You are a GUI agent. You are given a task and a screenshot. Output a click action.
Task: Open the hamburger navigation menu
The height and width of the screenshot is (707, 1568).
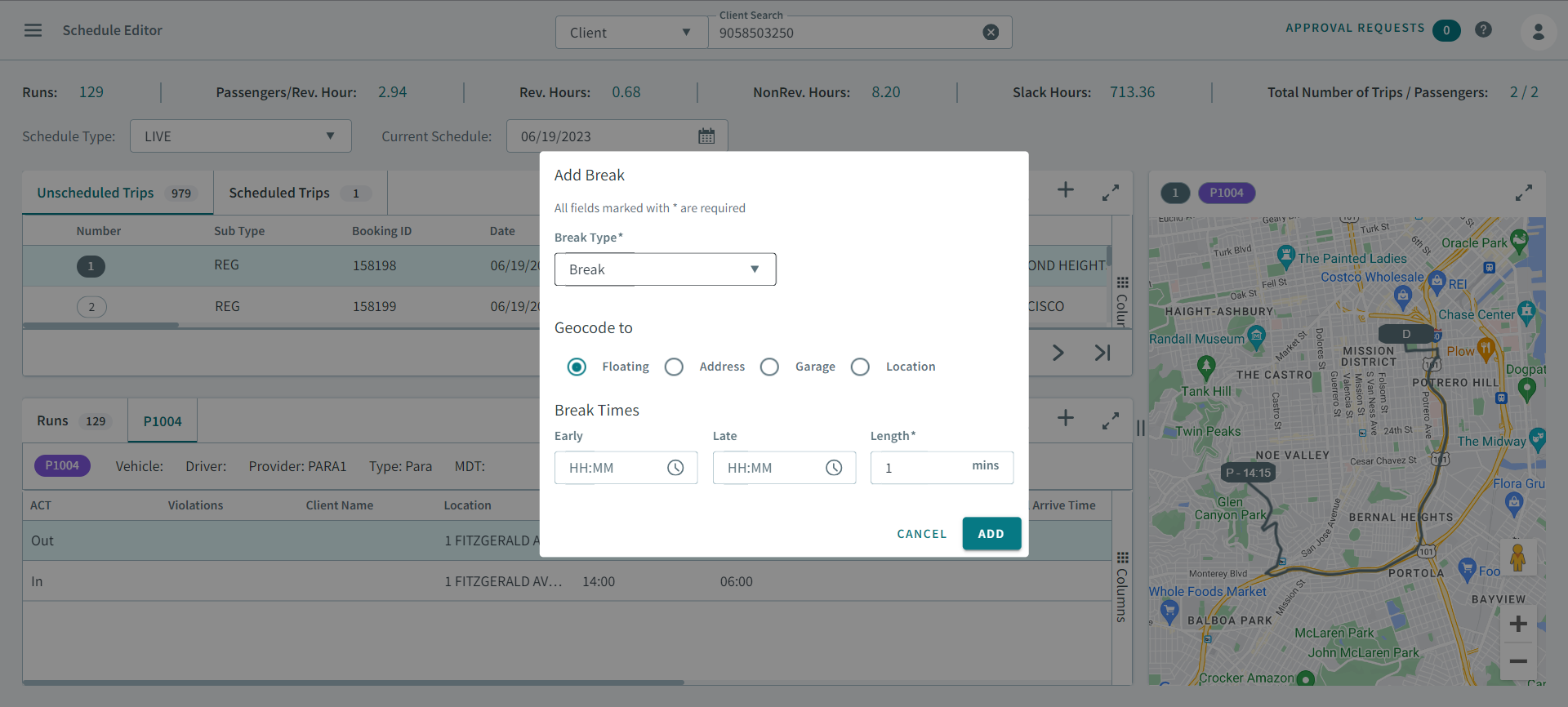(x=33, y=30)
